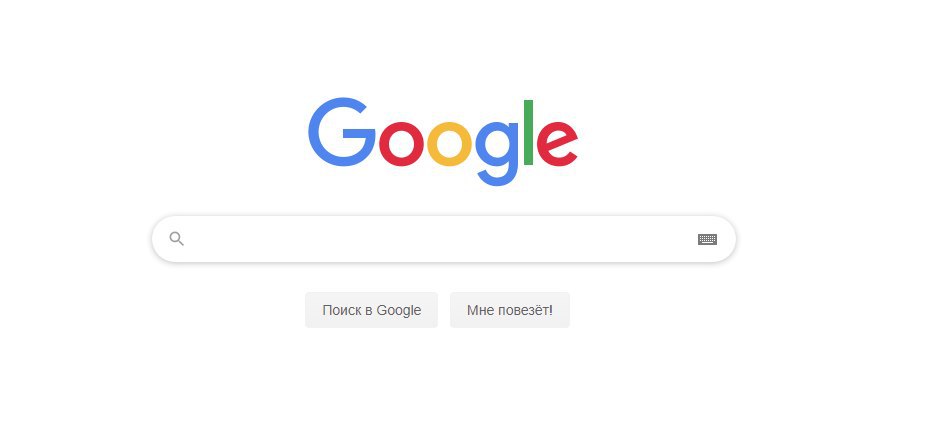
Task: Click the "Поиск в Google" button
Action: tap(371, 310)
